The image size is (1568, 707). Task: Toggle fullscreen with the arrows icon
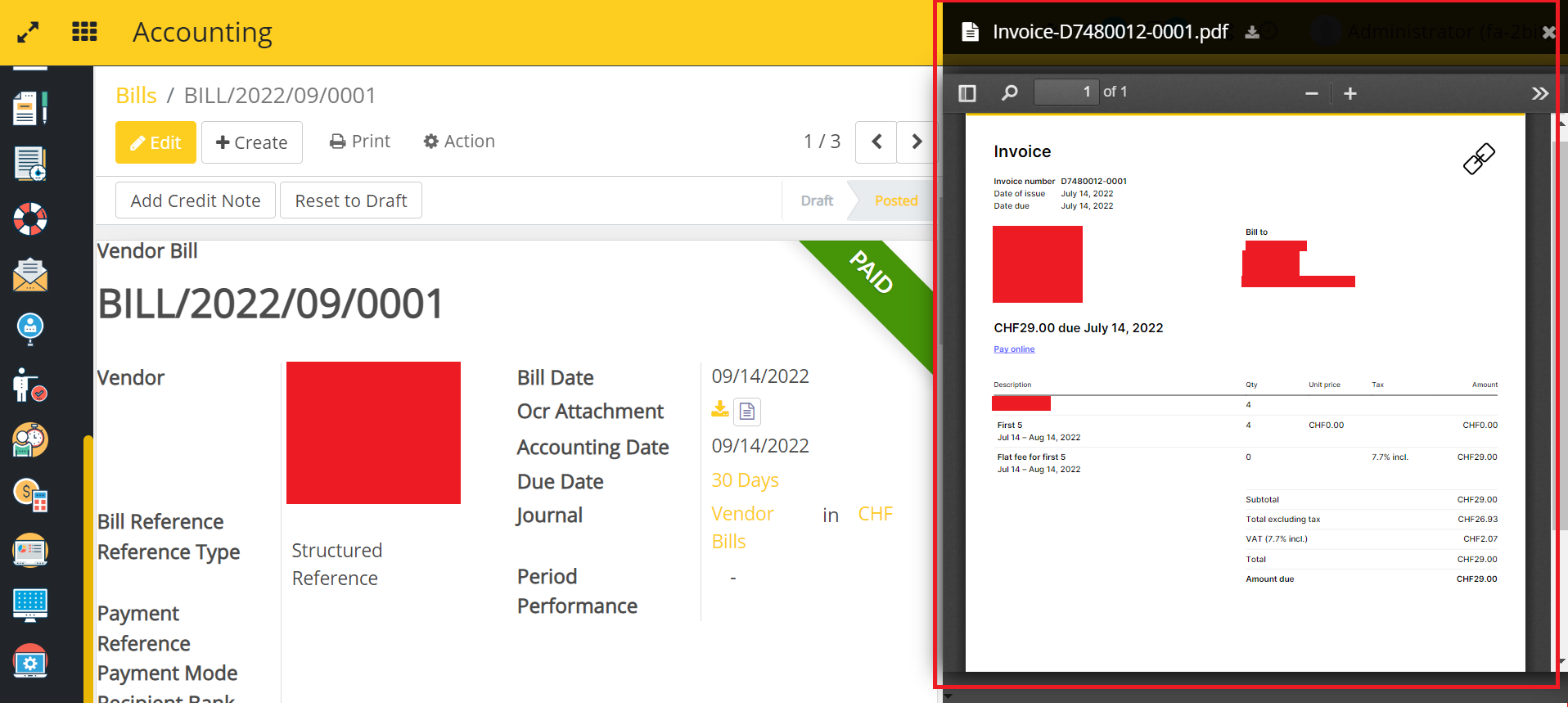coord(28,33)
